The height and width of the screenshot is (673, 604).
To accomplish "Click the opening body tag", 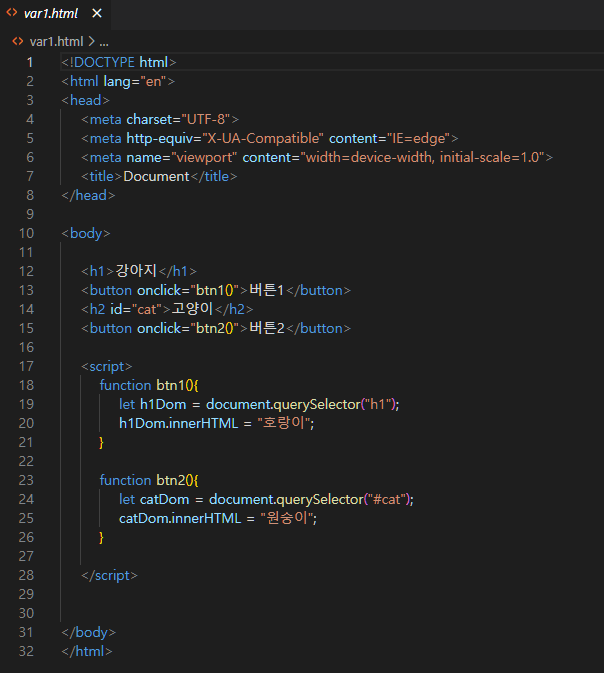I will pos(86,233).
